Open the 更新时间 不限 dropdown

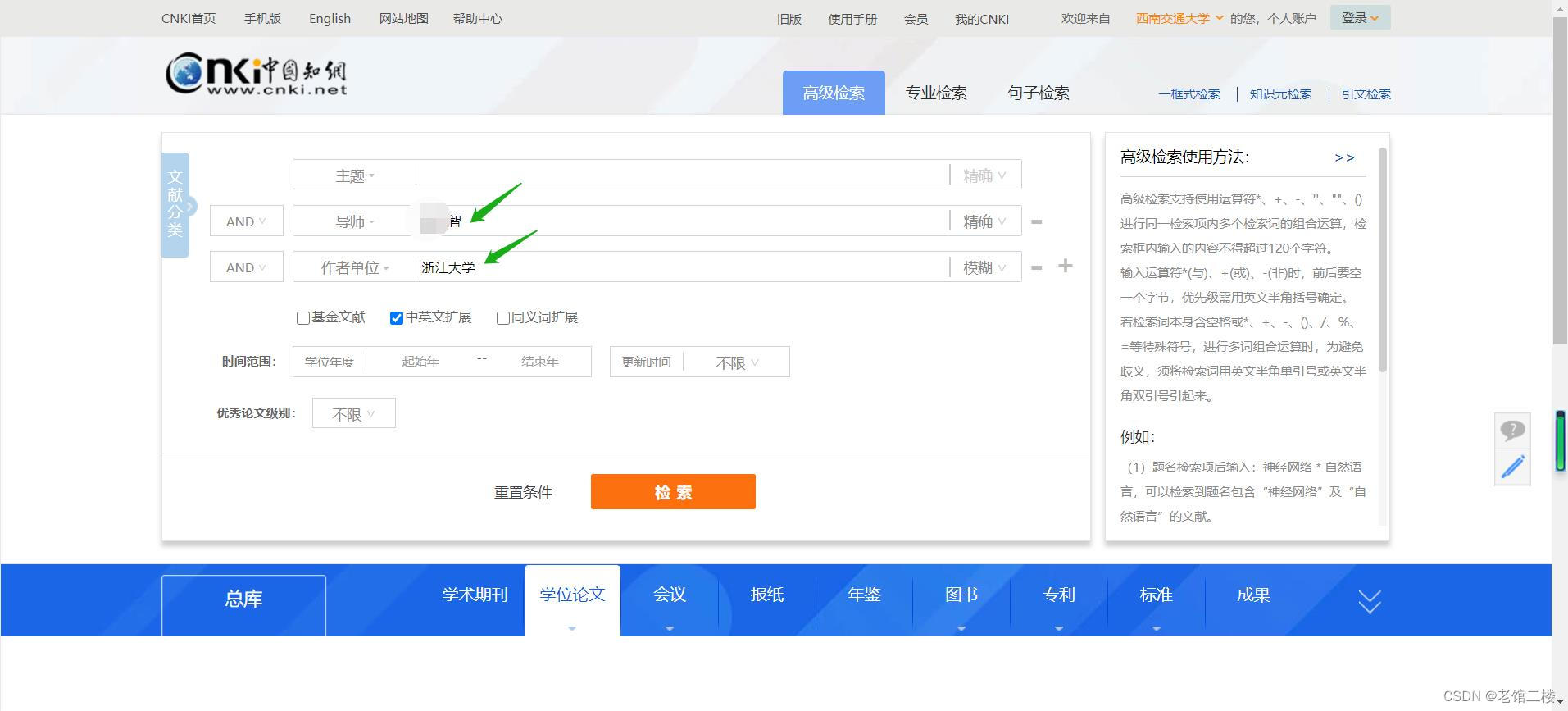pos(736,362)
